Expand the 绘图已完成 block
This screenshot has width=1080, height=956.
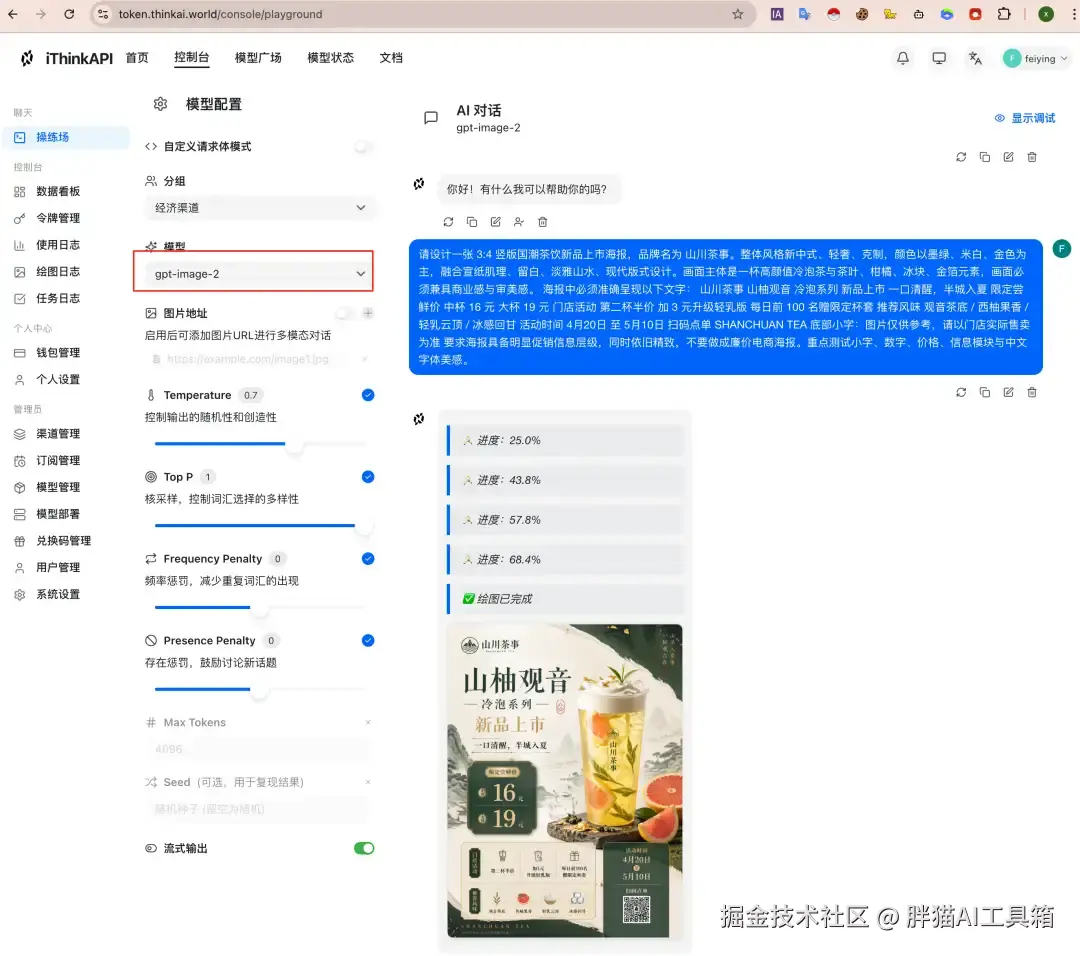coord(565,599)
